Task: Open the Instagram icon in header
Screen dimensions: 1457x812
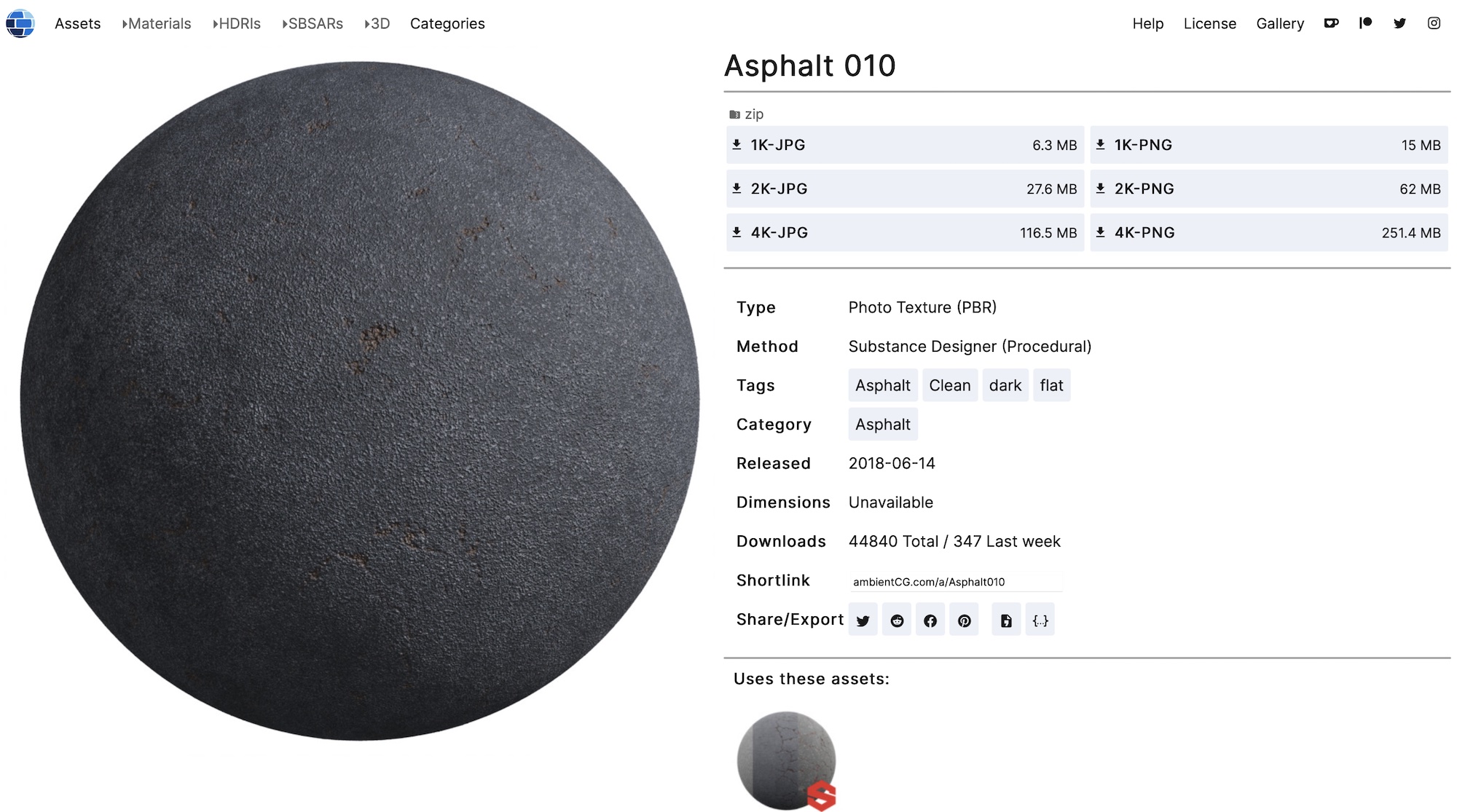Action: pyautogui.click(x=1434, y=23)
